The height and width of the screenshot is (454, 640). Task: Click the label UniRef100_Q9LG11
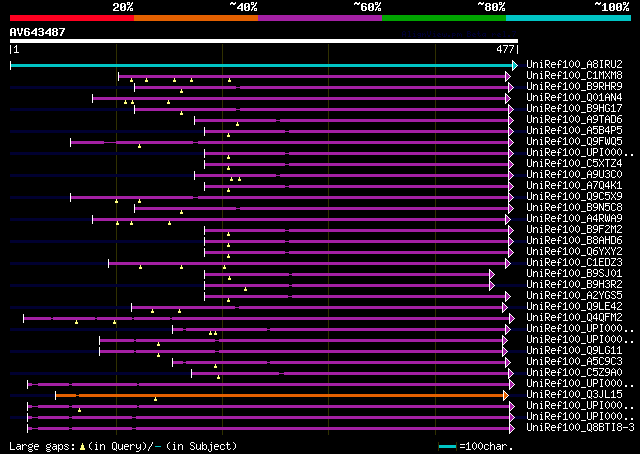pos(574,351)
